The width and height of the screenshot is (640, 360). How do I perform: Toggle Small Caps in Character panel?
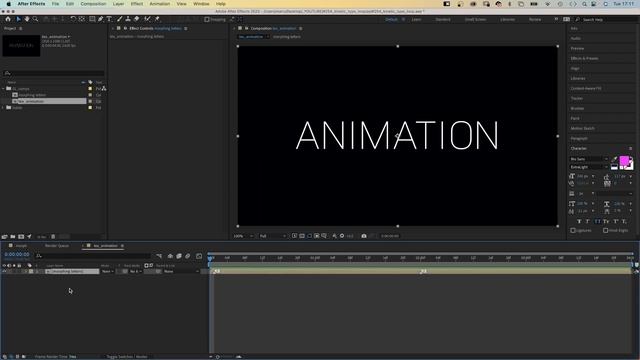click(x=606, y=221)
